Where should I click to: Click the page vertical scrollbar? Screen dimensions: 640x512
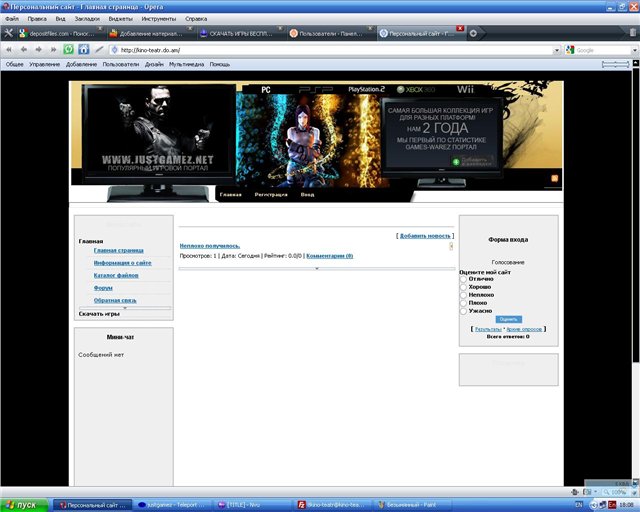click(x=636, y=215)
